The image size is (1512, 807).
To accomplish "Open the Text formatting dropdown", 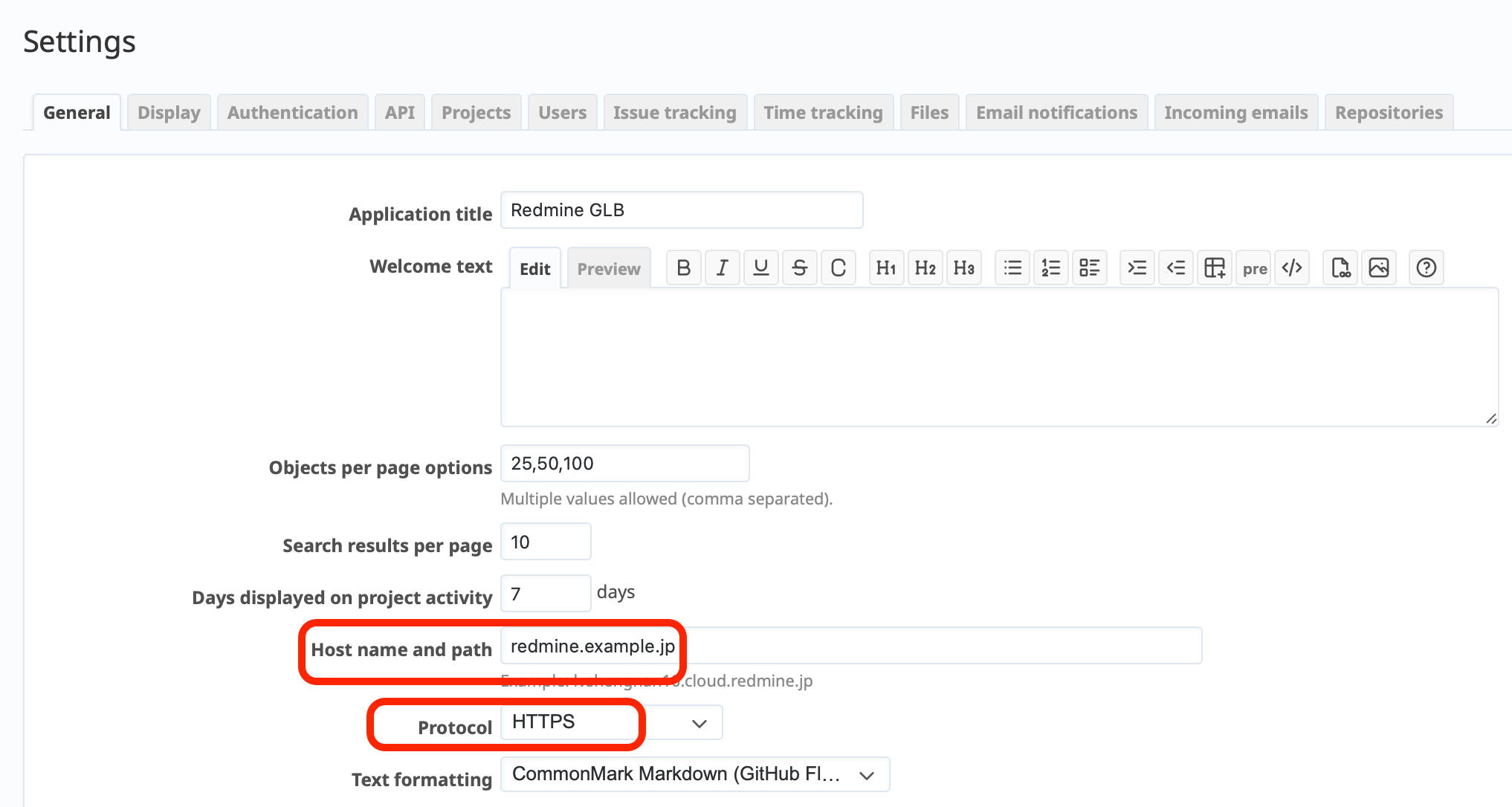I will coord(694,774).
